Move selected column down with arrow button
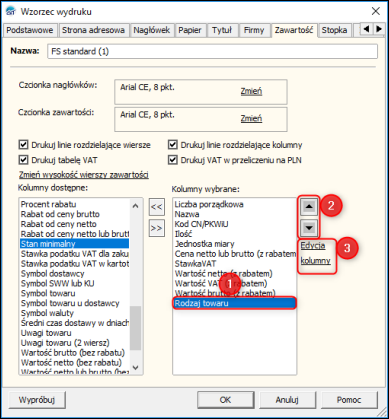Viewport: 389px width, 419px height. pos(309,228)
